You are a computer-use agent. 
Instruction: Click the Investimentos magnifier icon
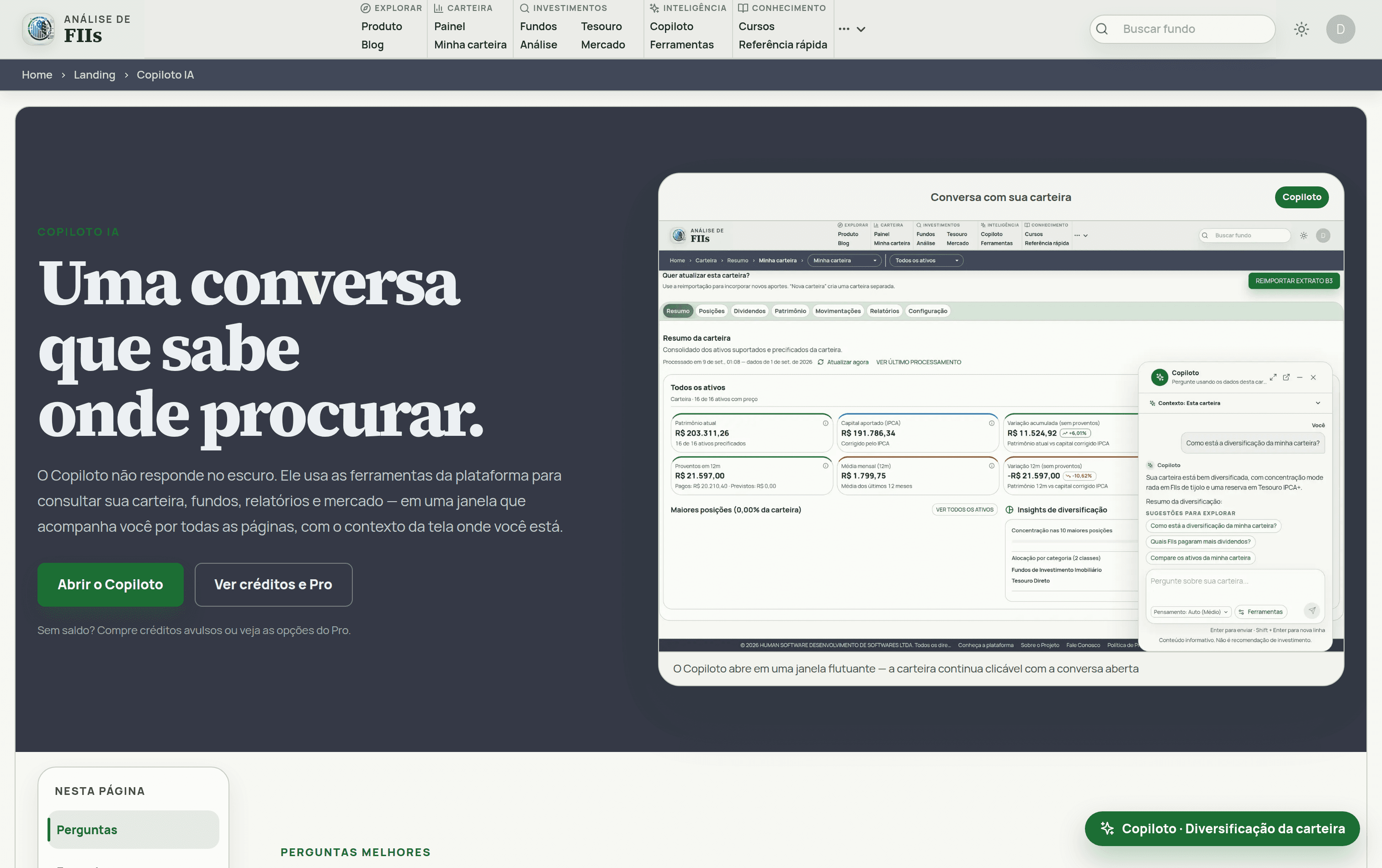[x=524, y=8]
